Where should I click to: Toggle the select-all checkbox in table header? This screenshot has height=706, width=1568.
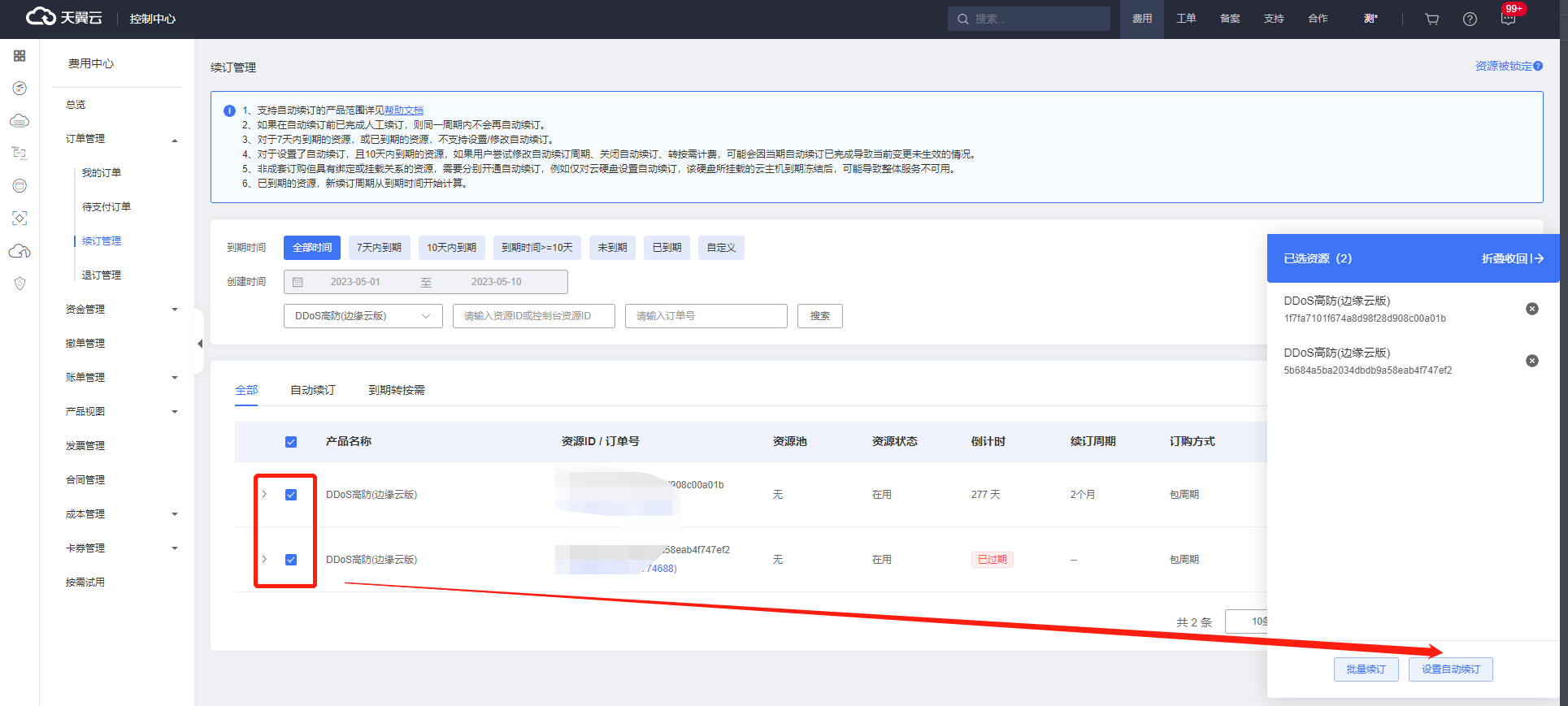tap(291, 442)
